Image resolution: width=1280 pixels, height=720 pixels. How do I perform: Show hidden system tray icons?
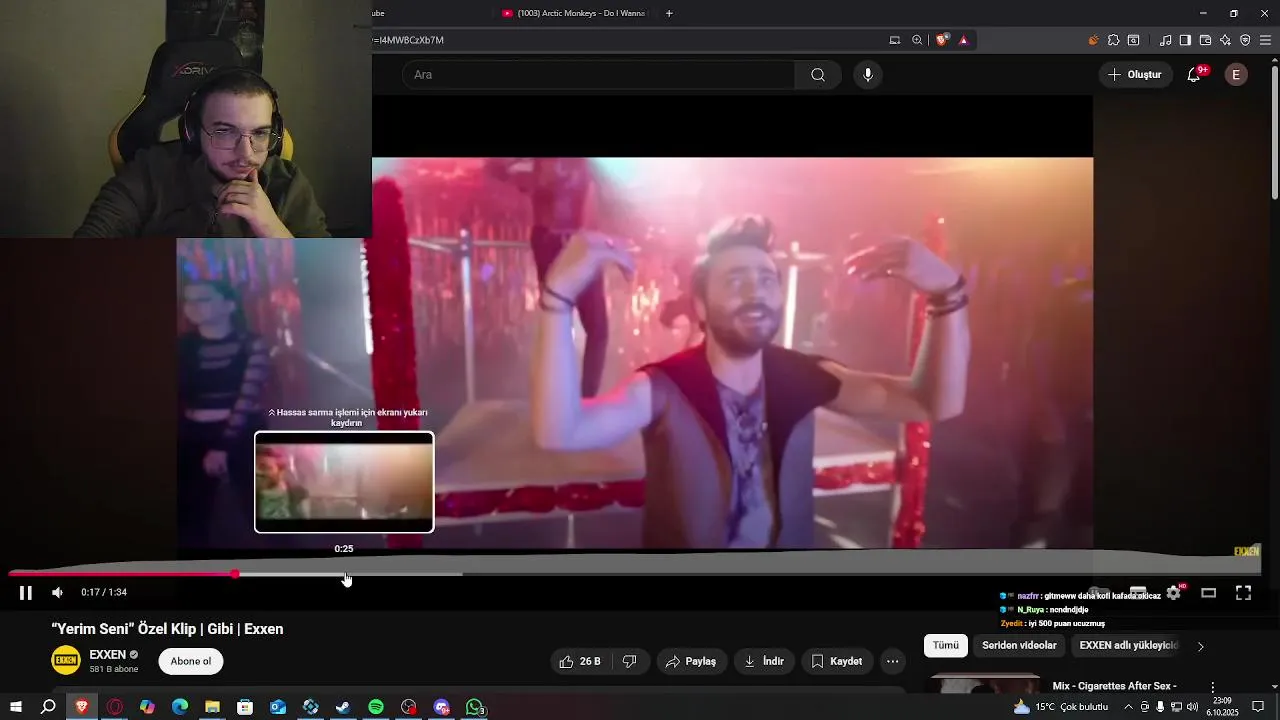1128,707
